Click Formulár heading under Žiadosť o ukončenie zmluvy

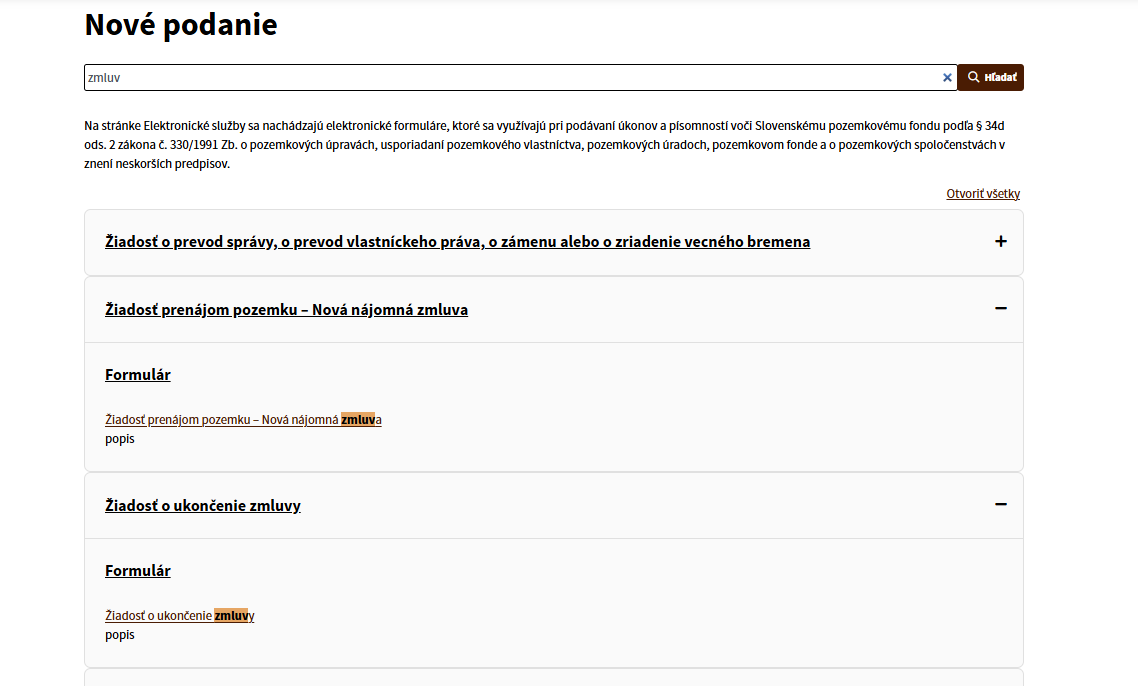point(138,571)
